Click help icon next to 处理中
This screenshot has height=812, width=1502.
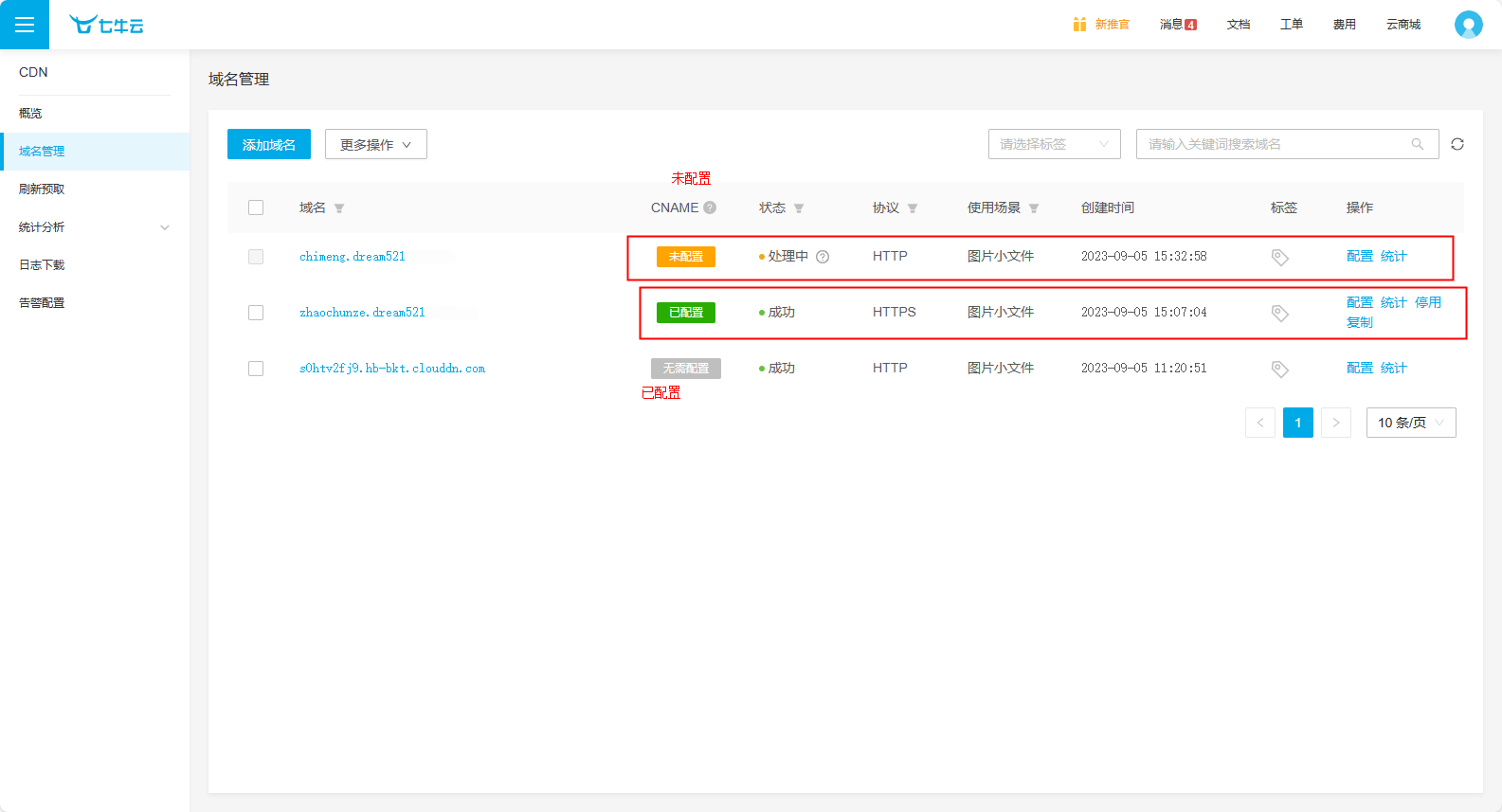(x=823, y=257)
